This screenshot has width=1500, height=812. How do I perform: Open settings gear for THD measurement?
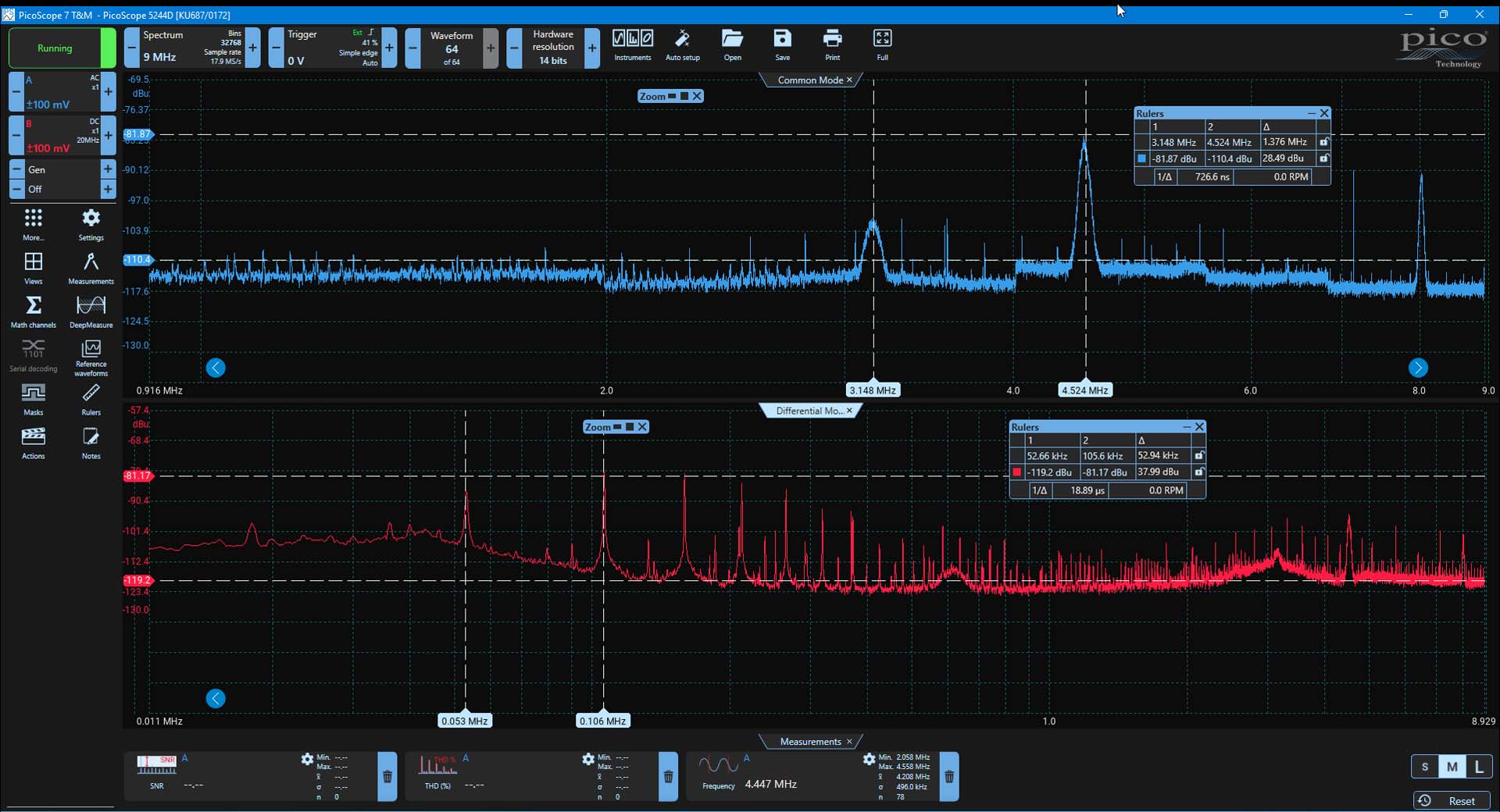[588, 759]
